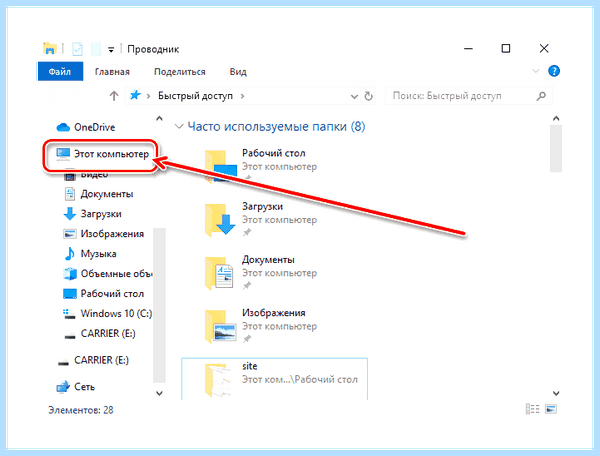Click status text Элементов: 28
Screen dimensions: 600x456
coord(81,410)
